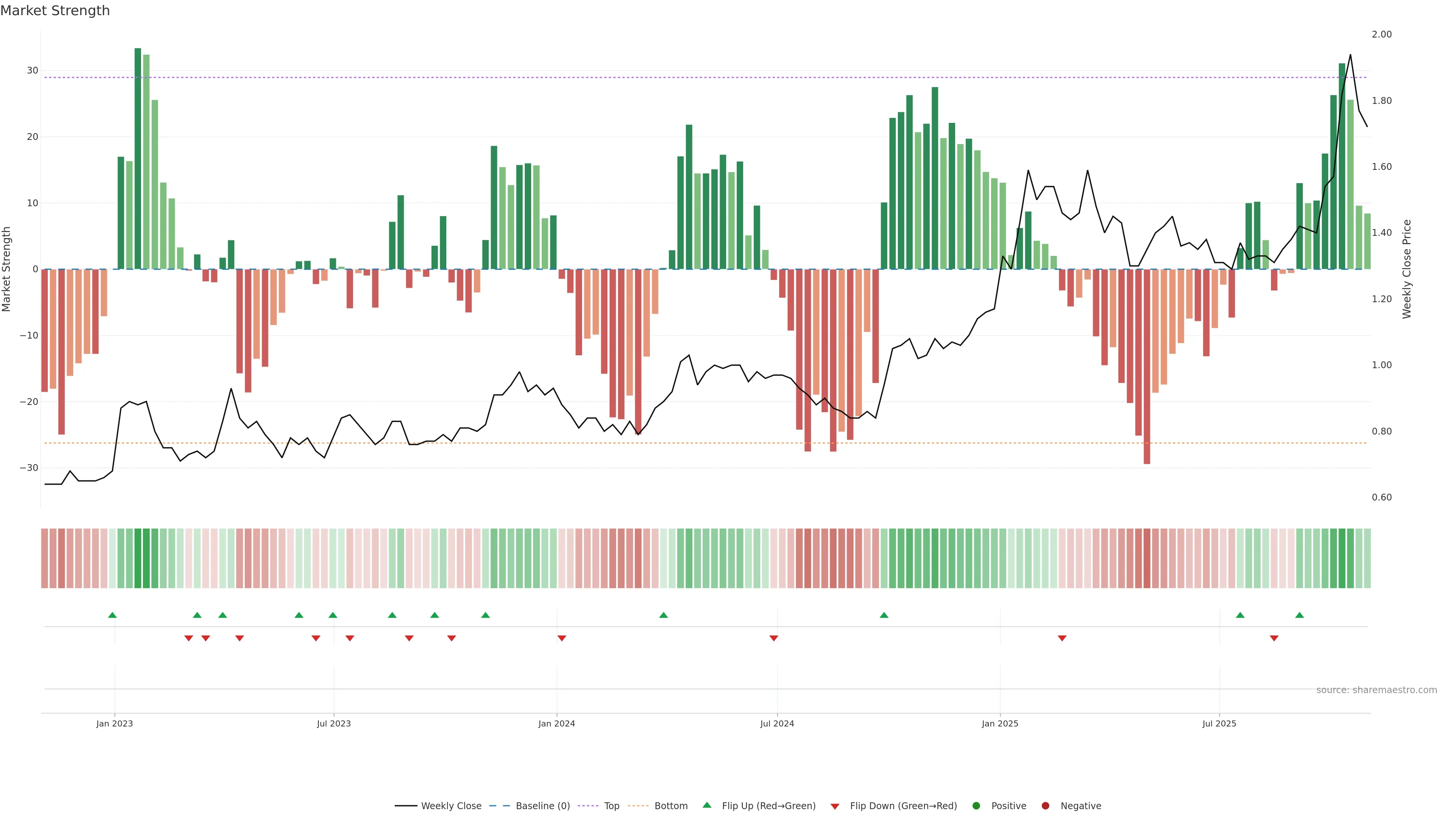Click the source: sharemaestro.com text

pyautogui.click(x=1376, y=690)
